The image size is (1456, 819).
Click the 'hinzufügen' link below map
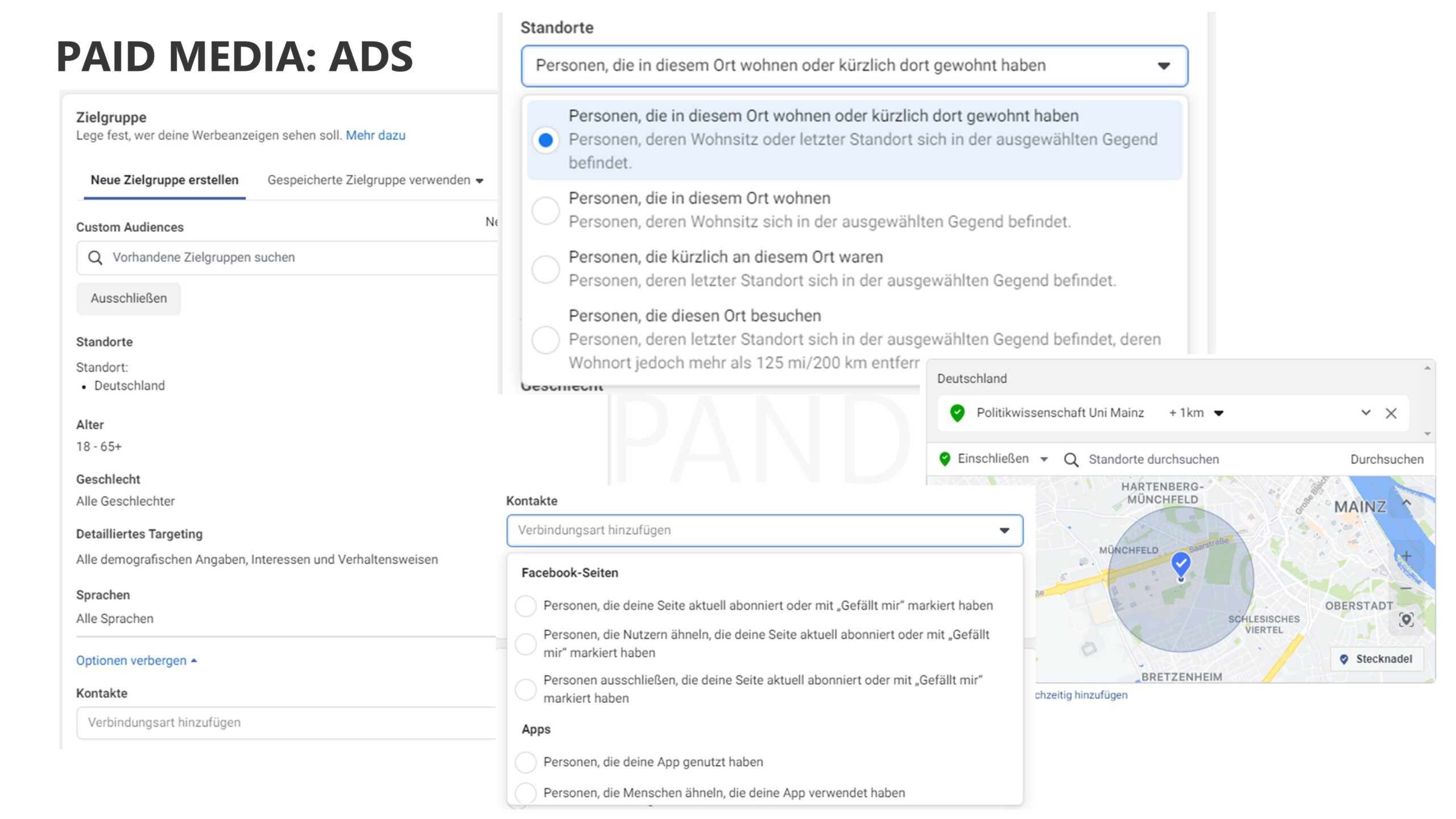1081,695
